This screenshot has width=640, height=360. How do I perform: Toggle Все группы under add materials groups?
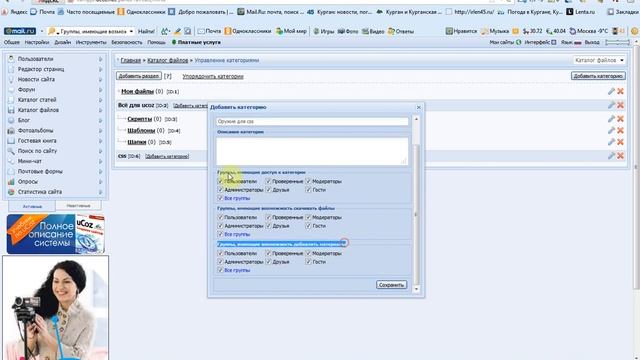point(220,270)
